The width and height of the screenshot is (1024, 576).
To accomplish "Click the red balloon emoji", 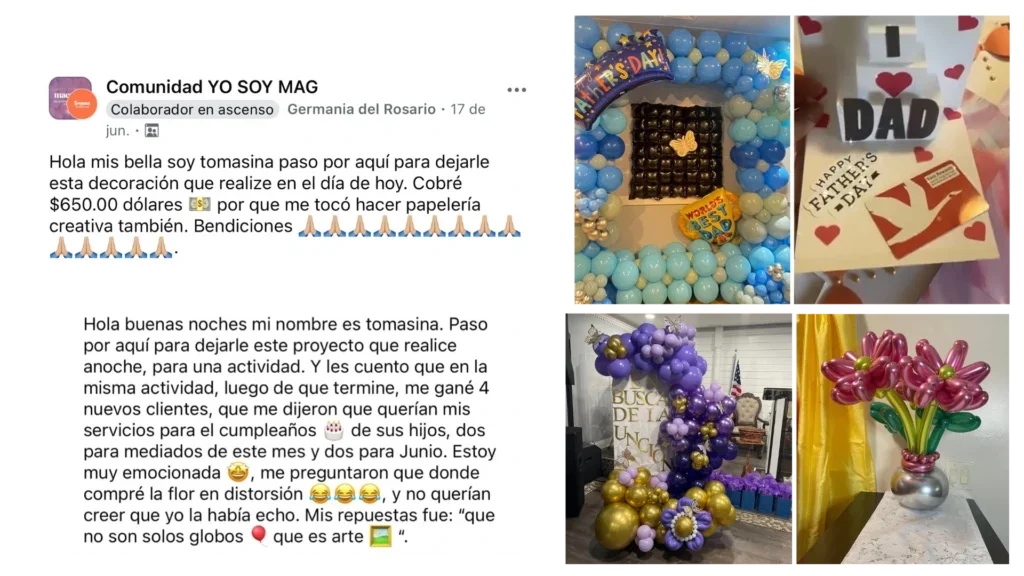I will point(259,536).
